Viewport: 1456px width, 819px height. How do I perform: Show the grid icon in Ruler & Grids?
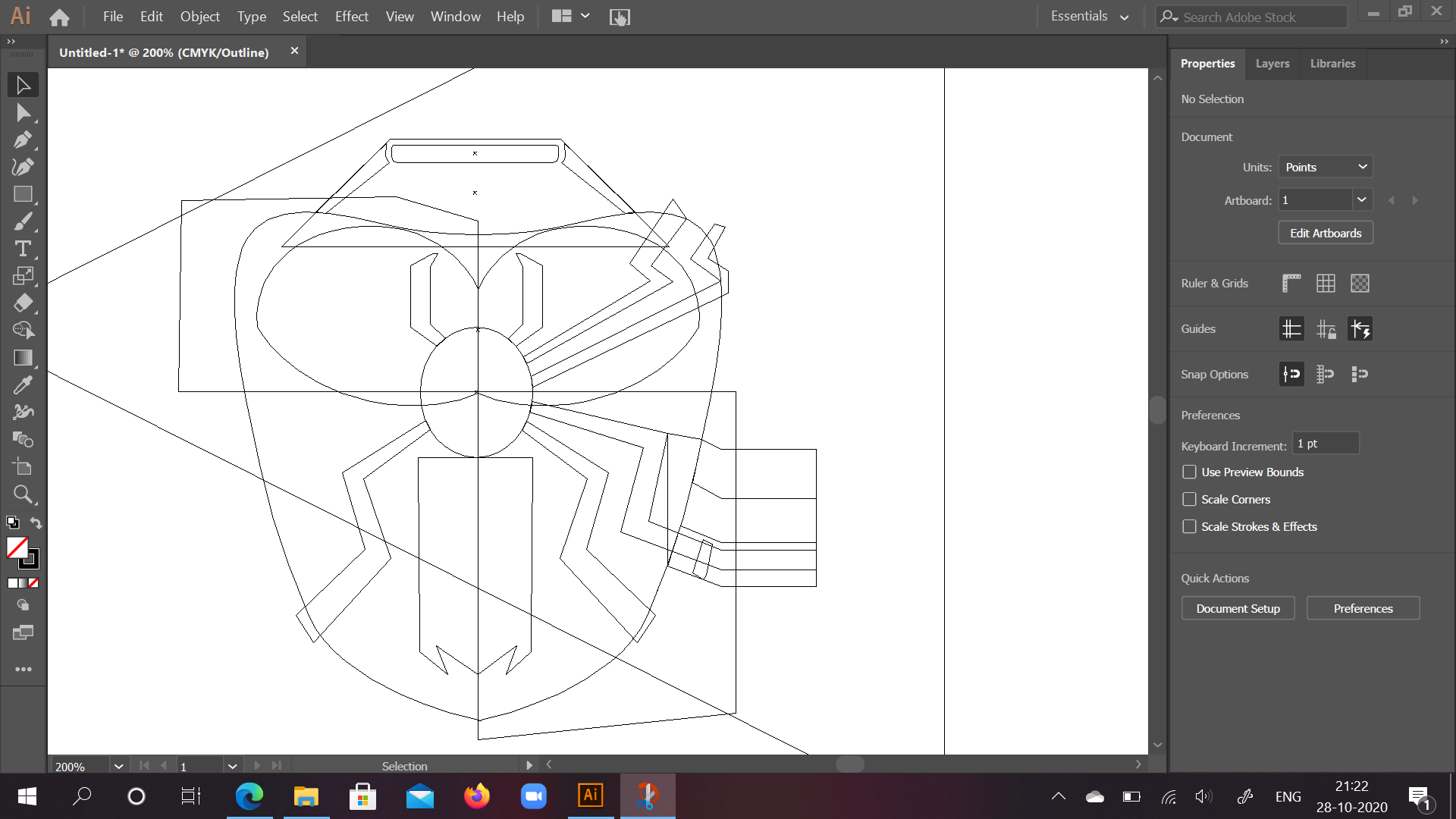pos(1326,284)
